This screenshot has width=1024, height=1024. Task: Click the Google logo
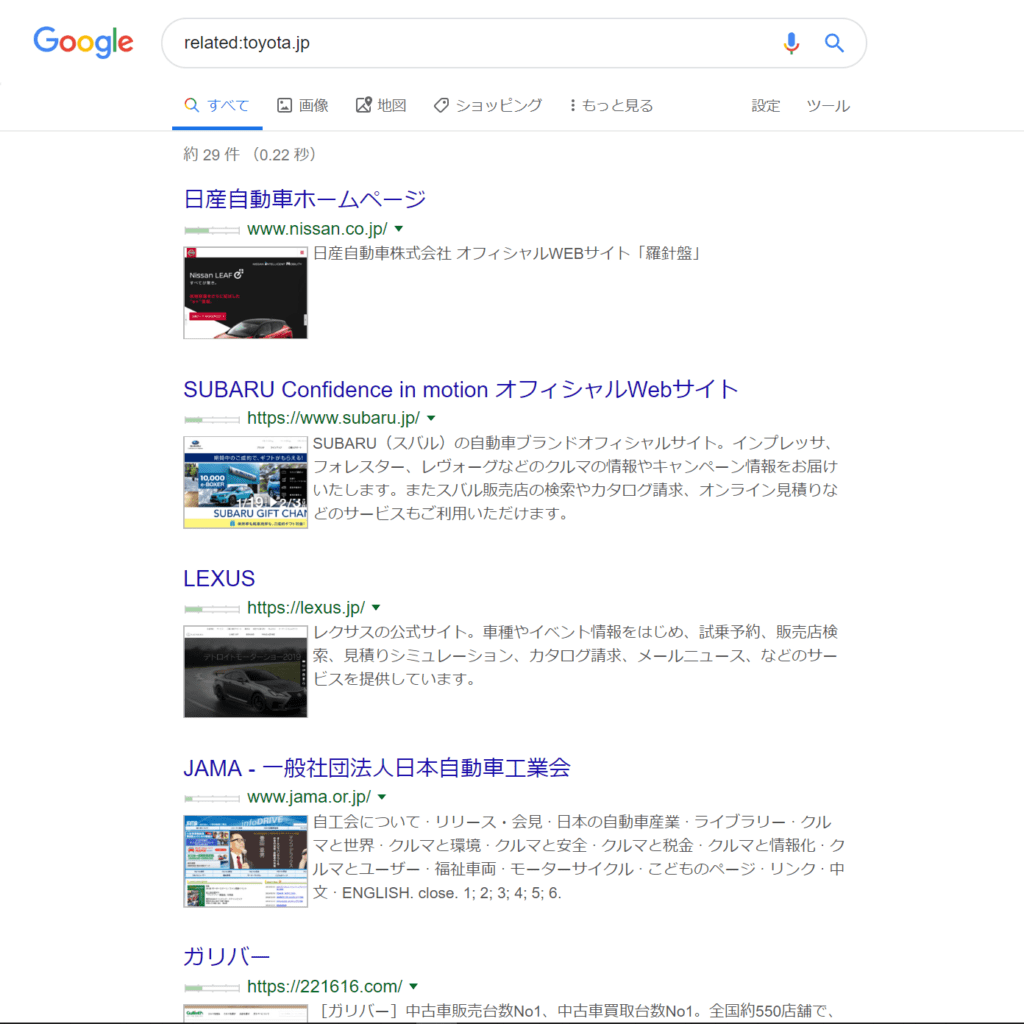tap(84, 42)
